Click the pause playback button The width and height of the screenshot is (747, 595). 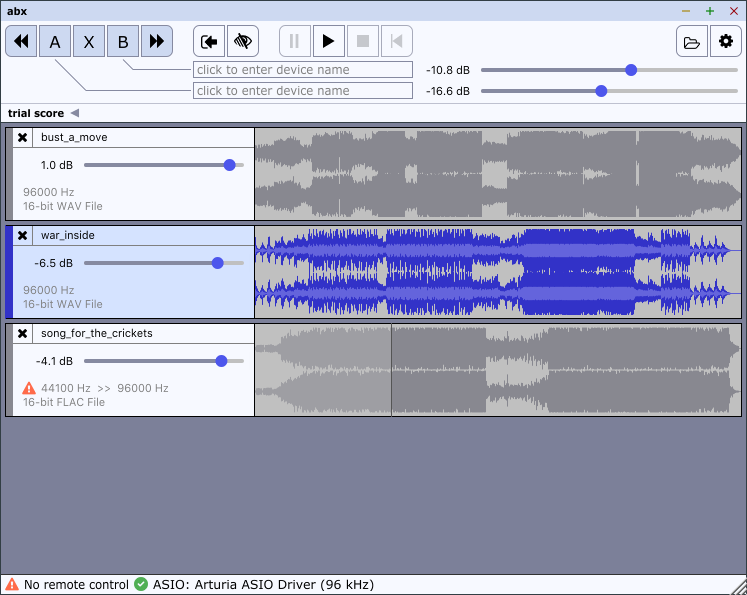(294, 41)
